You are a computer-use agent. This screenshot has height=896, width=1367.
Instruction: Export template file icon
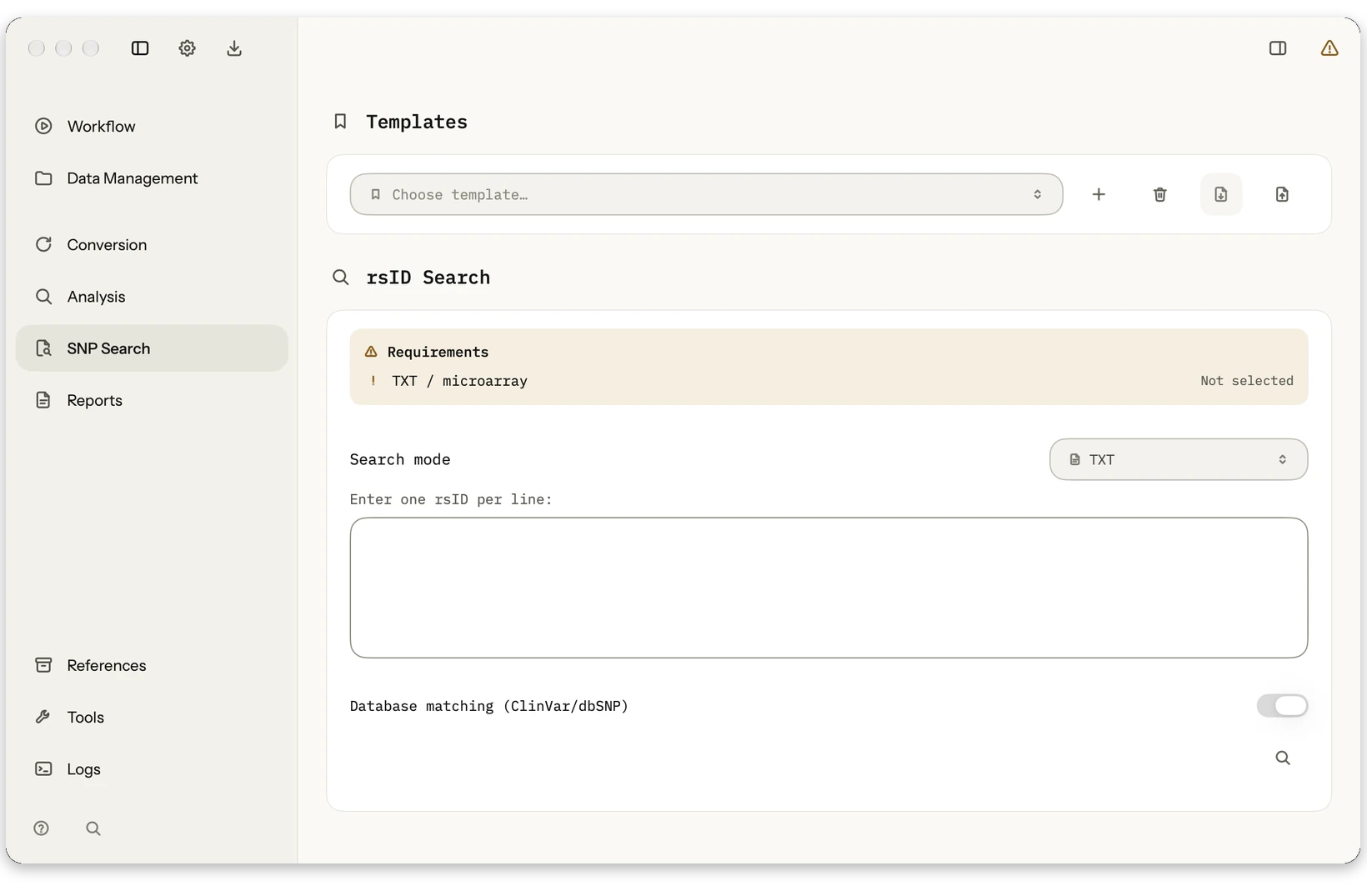coord(1282,194)
